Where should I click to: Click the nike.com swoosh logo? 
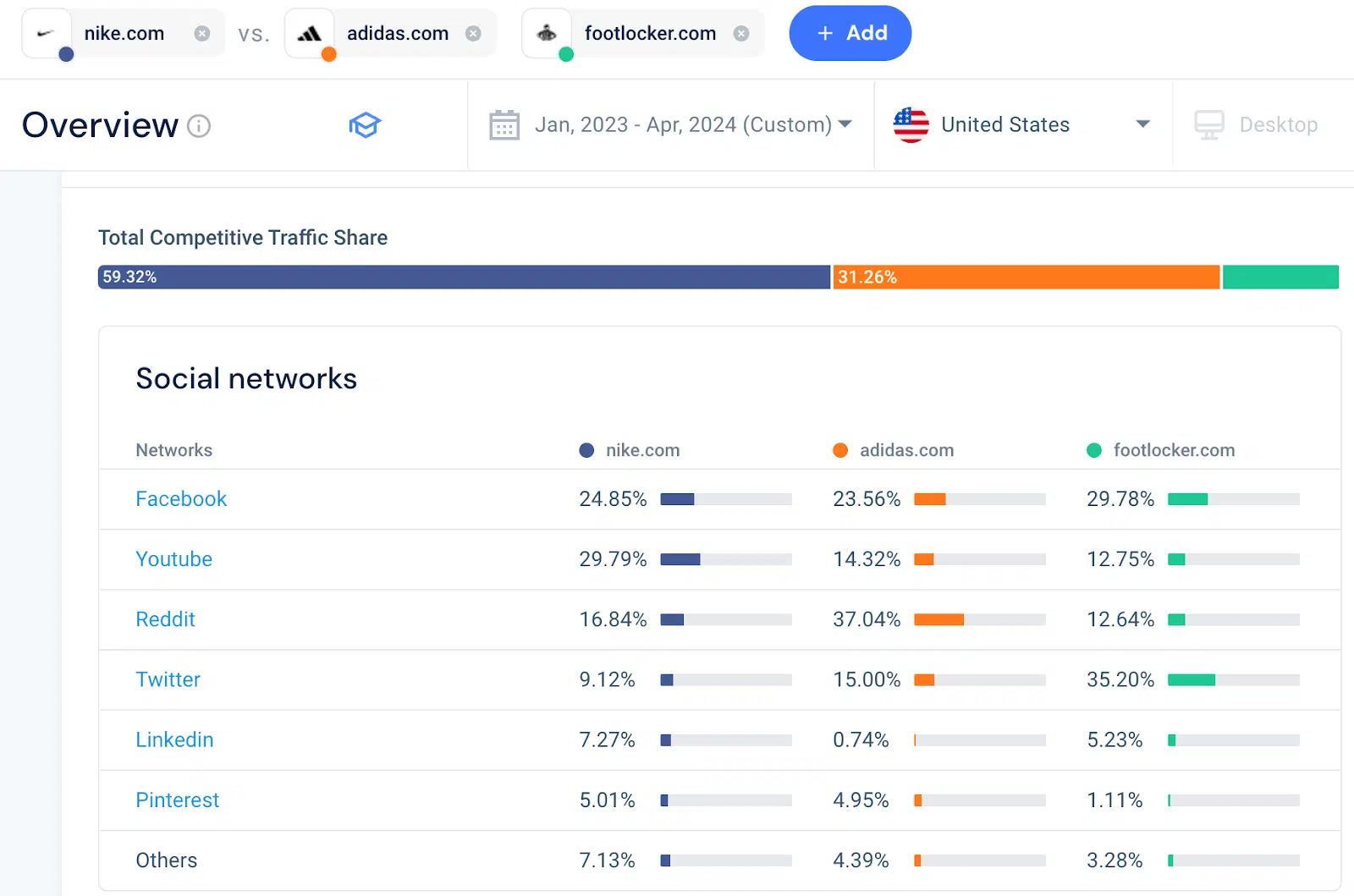click(46, 34)
